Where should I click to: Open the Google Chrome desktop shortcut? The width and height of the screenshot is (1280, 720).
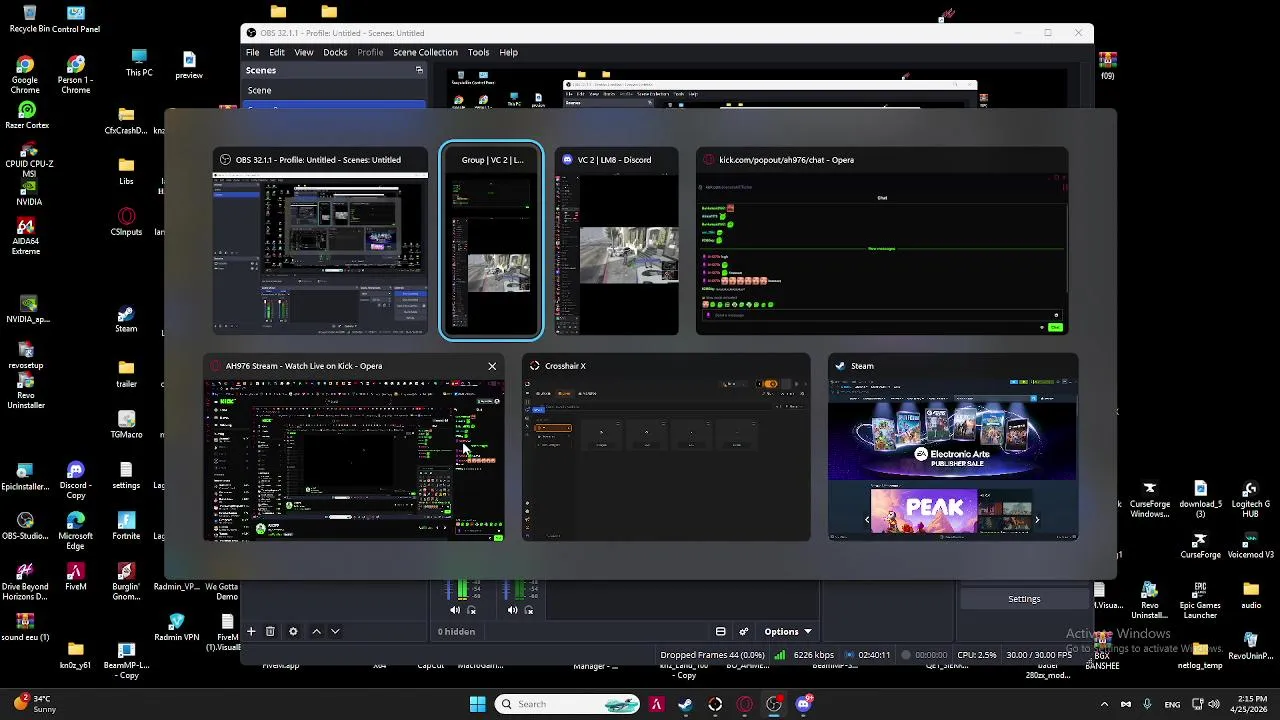tap(25, 76)
